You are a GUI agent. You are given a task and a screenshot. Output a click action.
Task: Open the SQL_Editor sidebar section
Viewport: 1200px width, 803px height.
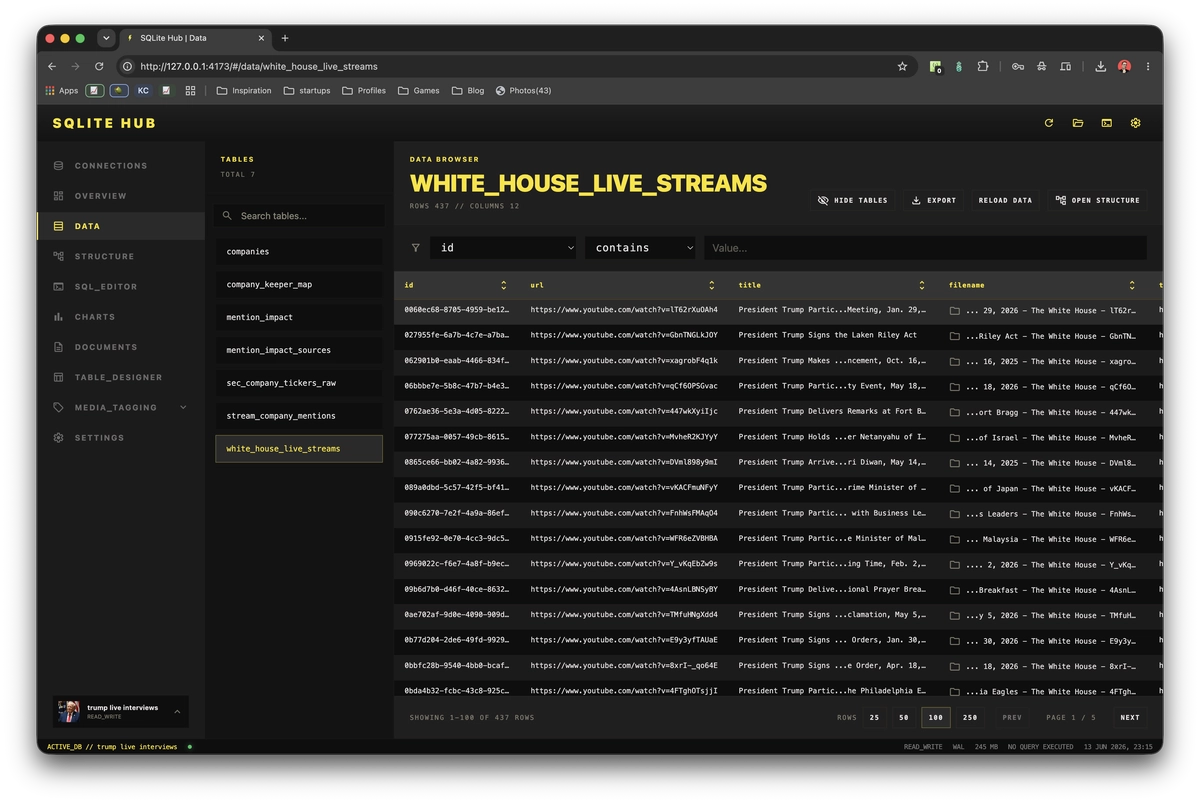click(x=121, y=287)
